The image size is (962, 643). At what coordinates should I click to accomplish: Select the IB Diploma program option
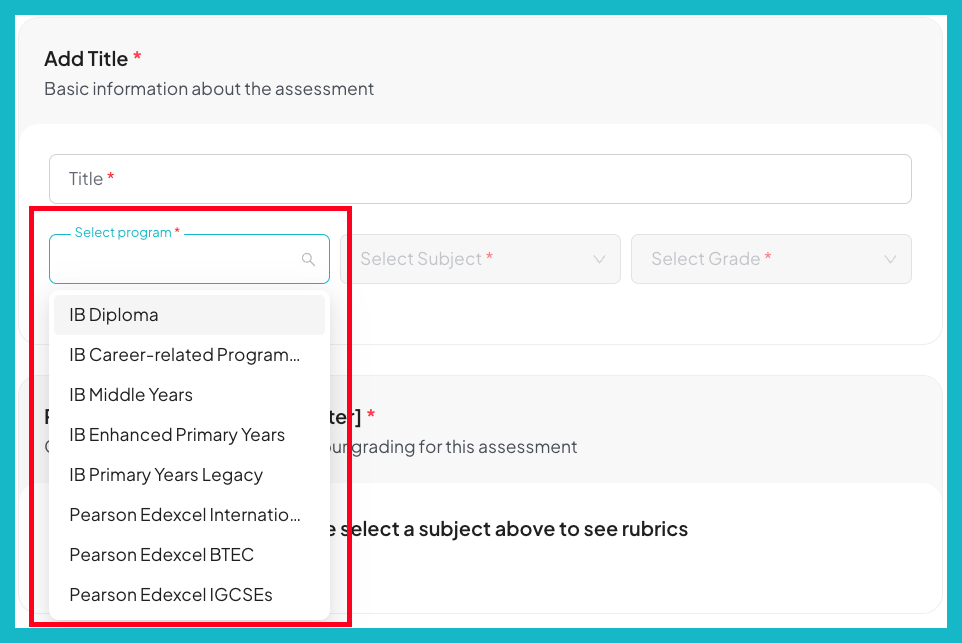pos(113,314)
